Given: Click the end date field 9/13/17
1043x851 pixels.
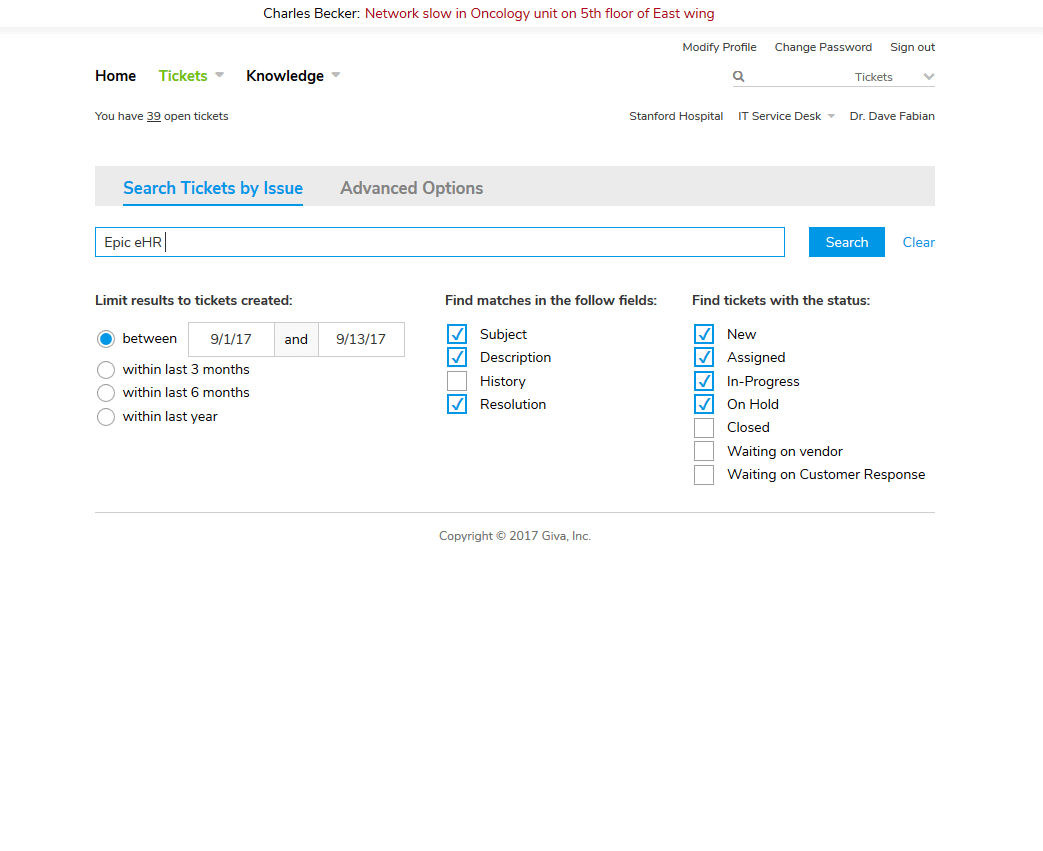Looking at the screenshot, I should pos(361,339).
